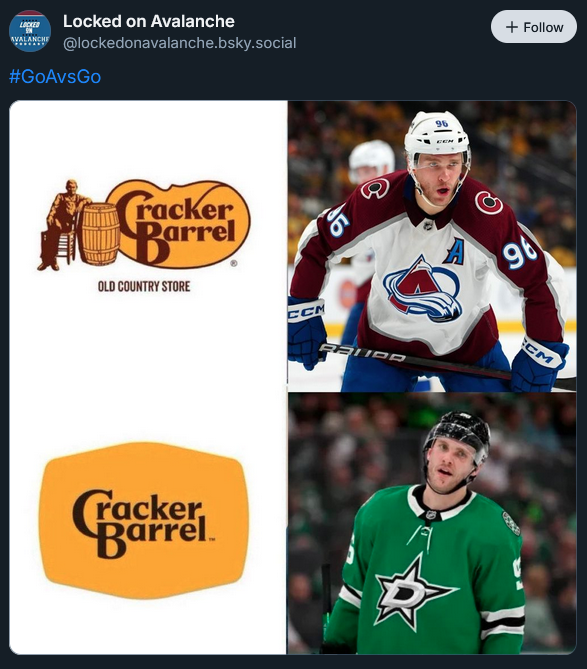
Task: Click the CCM logo on the white helmet
Action: pos(445,141)
